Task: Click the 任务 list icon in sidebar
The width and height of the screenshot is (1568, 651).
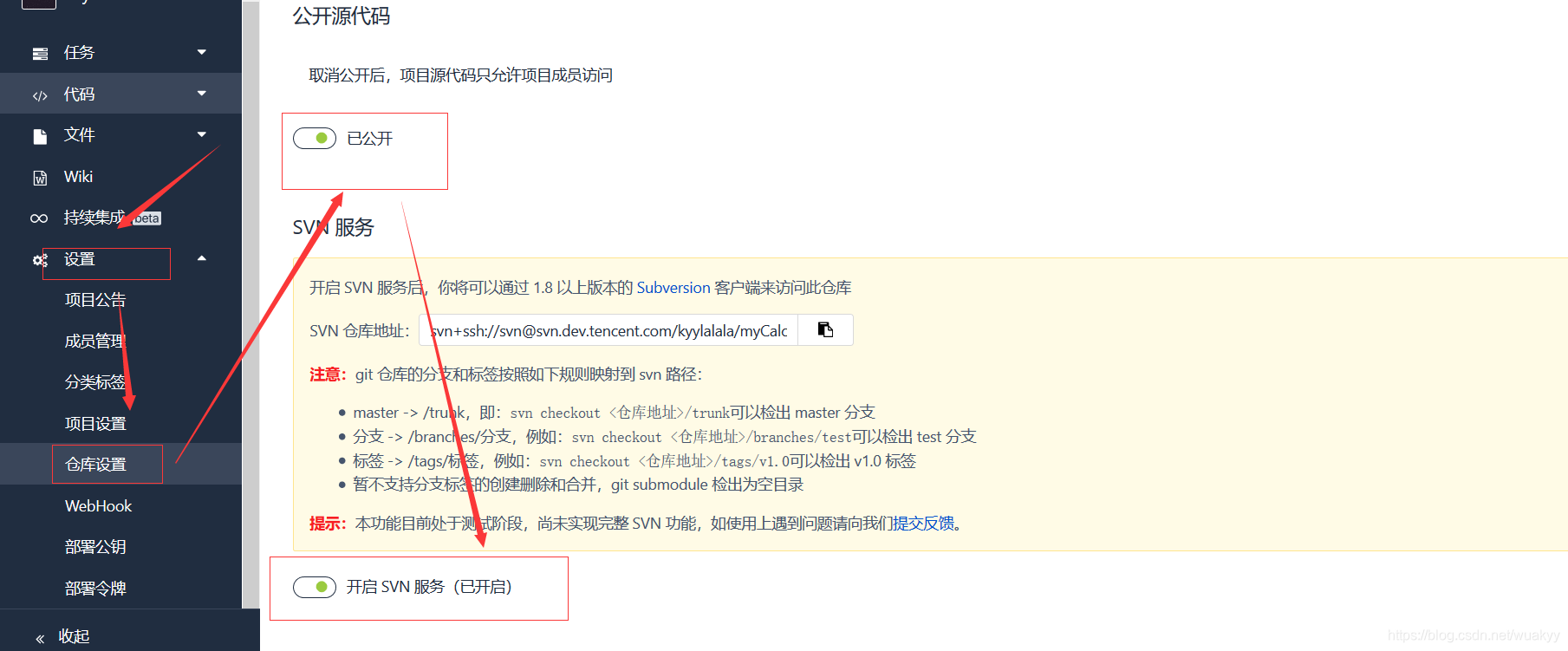Action: click(x=40, y=54)
